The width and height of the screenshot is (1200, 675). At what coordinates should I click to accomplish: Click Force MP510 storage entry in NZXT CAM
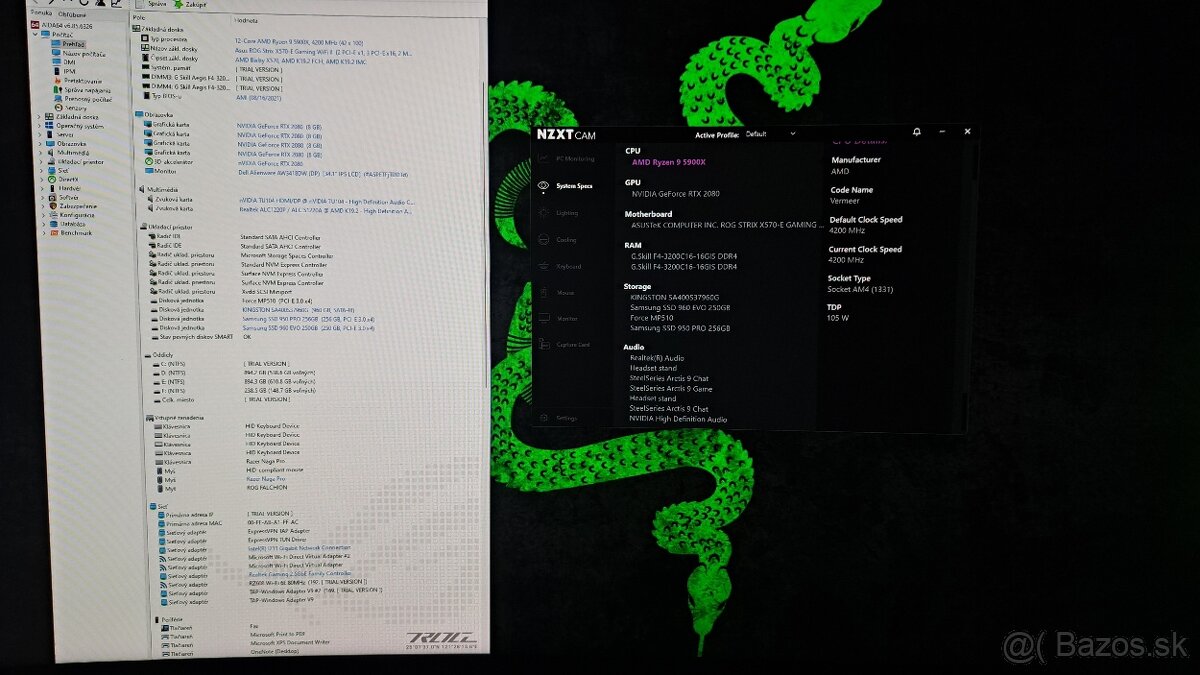tap(651, 318)
